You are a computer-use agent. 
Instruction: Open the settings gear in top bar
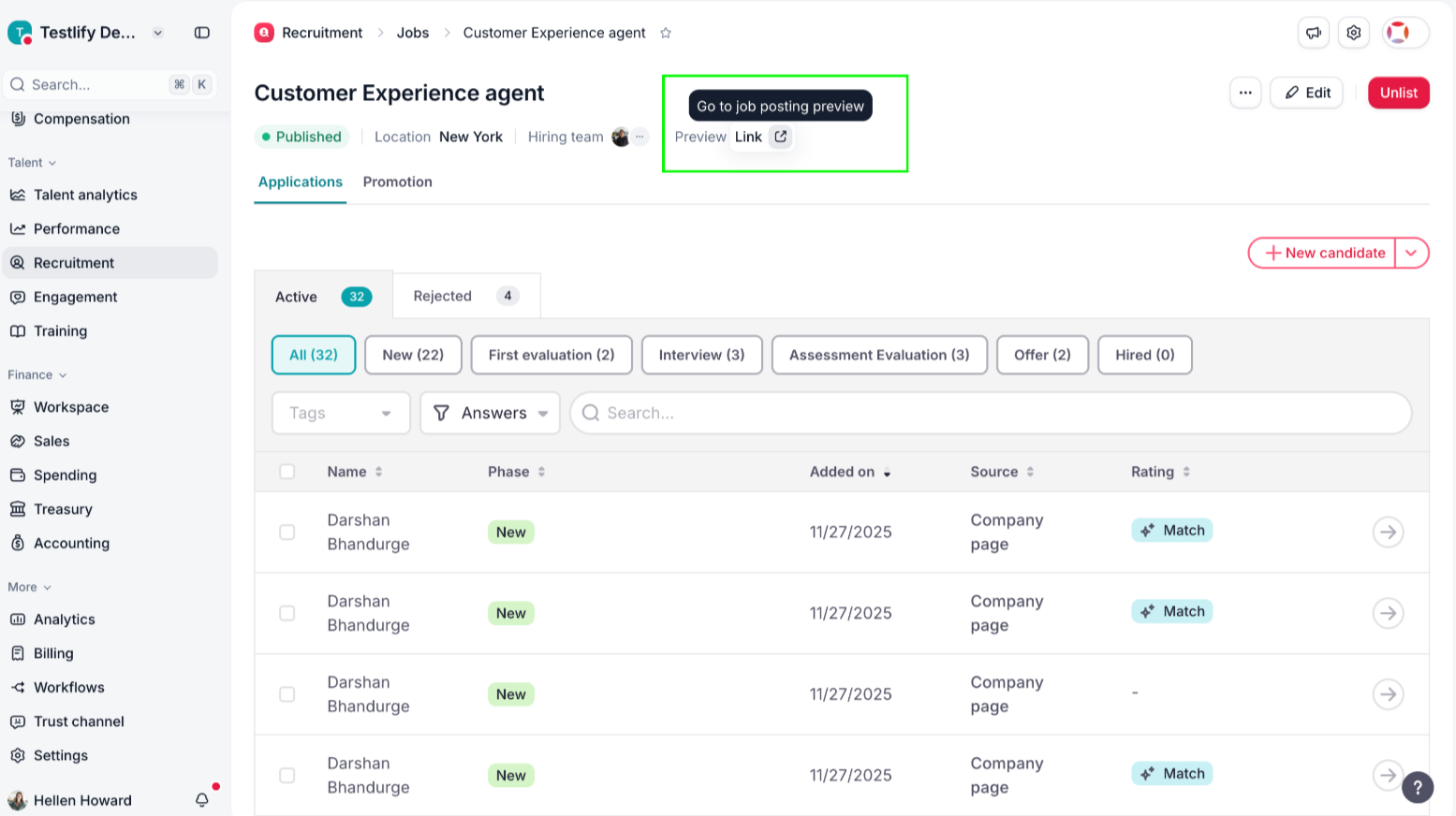(x=1354, y=33)
